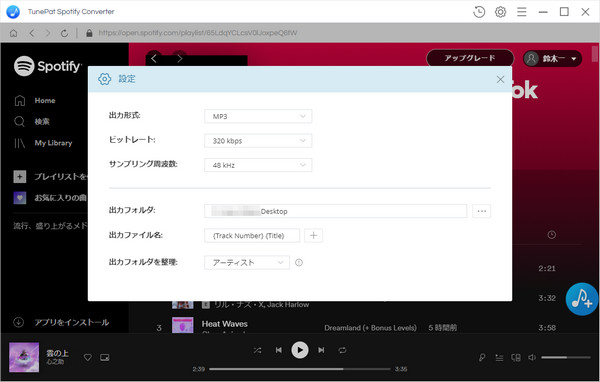Click now playing album art thumbnail

tap(24, 358)
